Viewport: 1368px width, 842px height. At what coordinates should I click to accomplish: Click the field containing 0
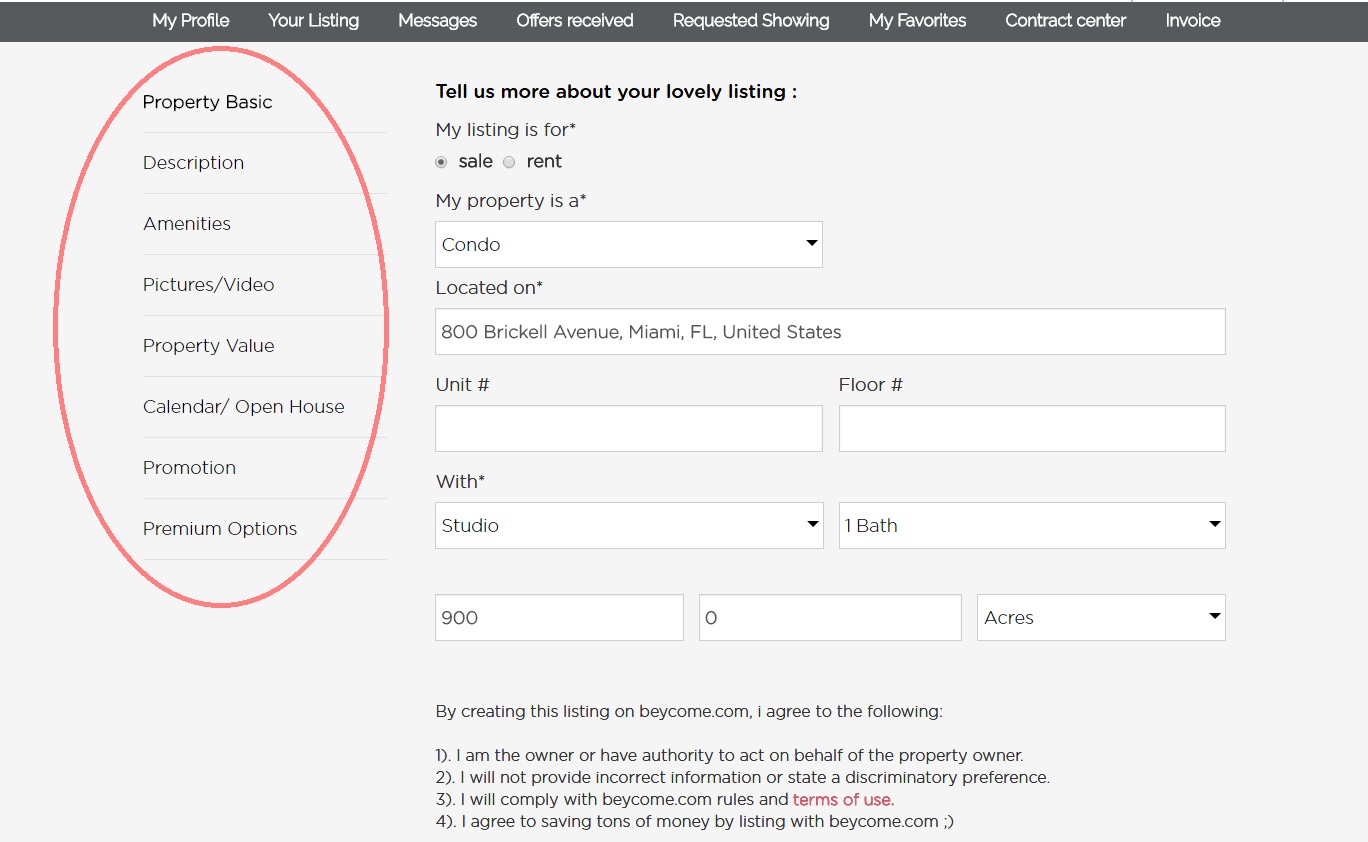(830, 618)
